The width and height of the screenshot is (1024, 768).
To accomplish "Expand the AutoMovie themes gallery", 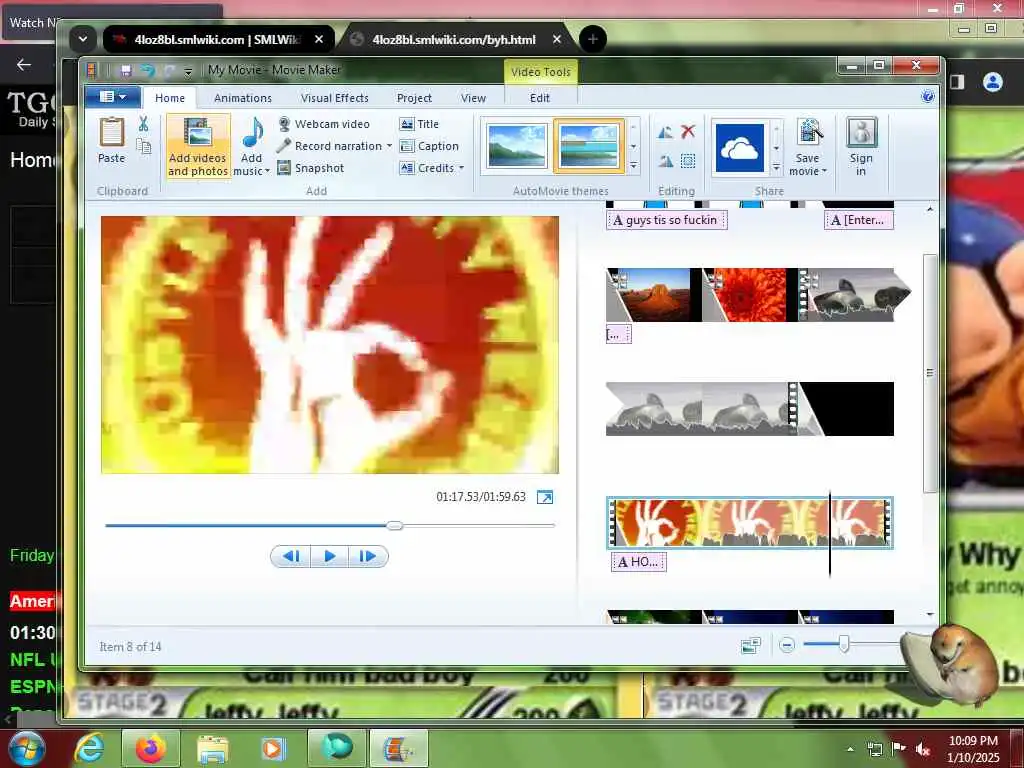I will point(633,167).
